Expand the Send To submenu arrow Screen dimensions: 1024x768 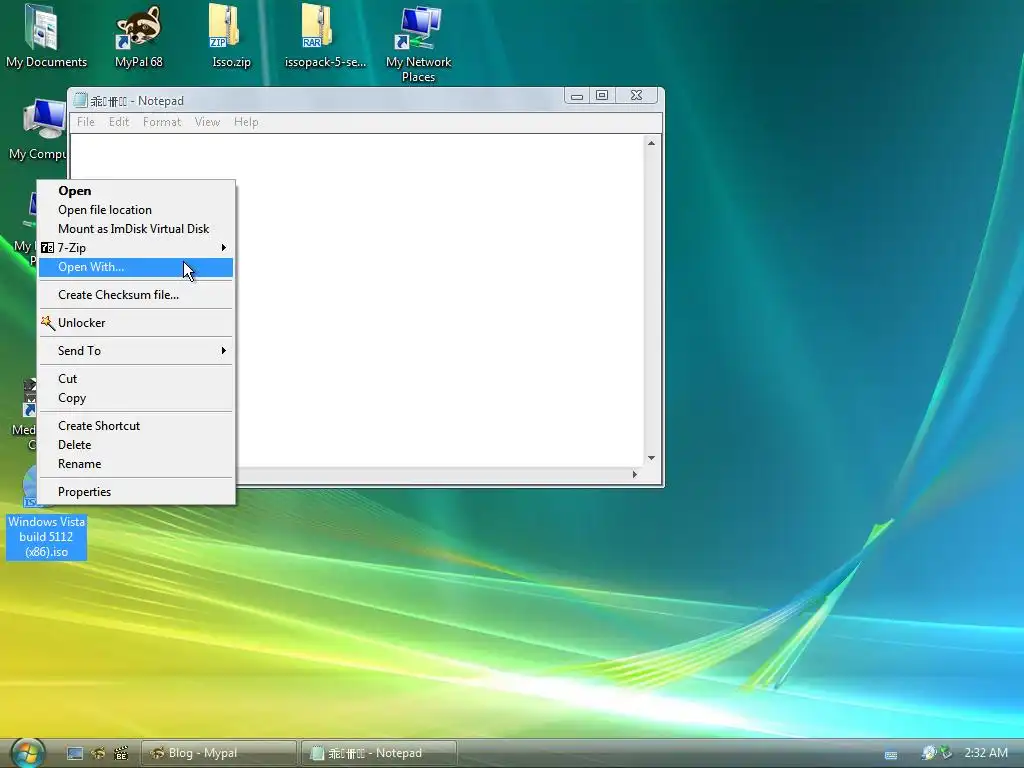[223, 351]
